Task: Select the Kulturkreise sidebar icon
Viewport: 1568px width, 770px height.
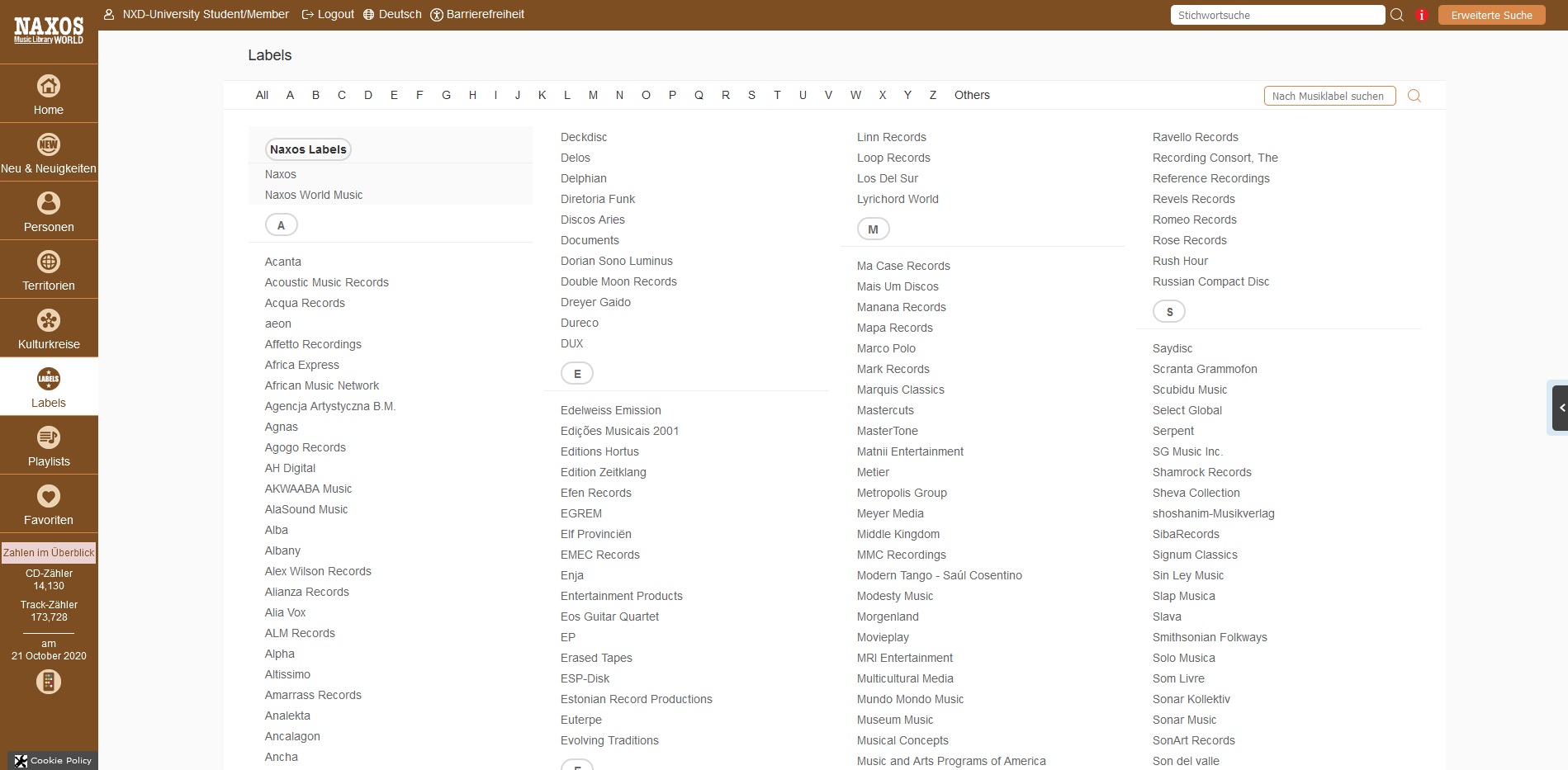Action: click(x=49, y=320)
